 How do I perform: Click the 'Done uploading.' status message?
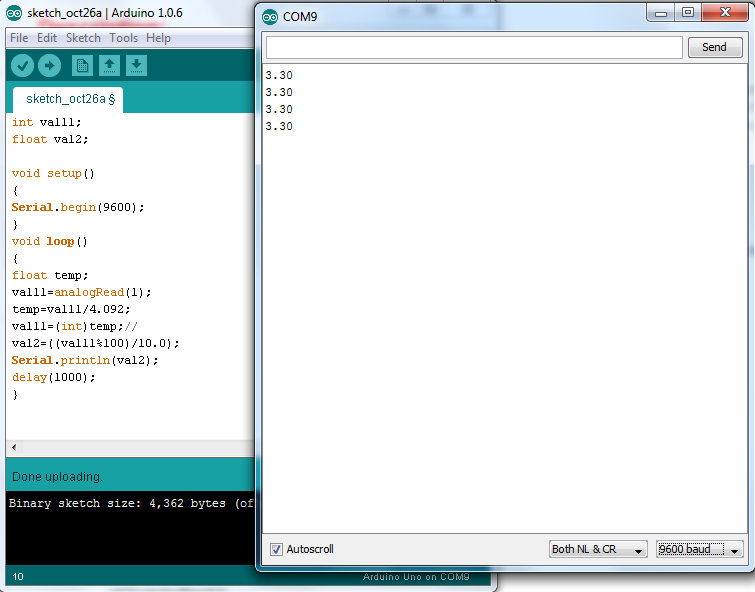coord(57,477)
